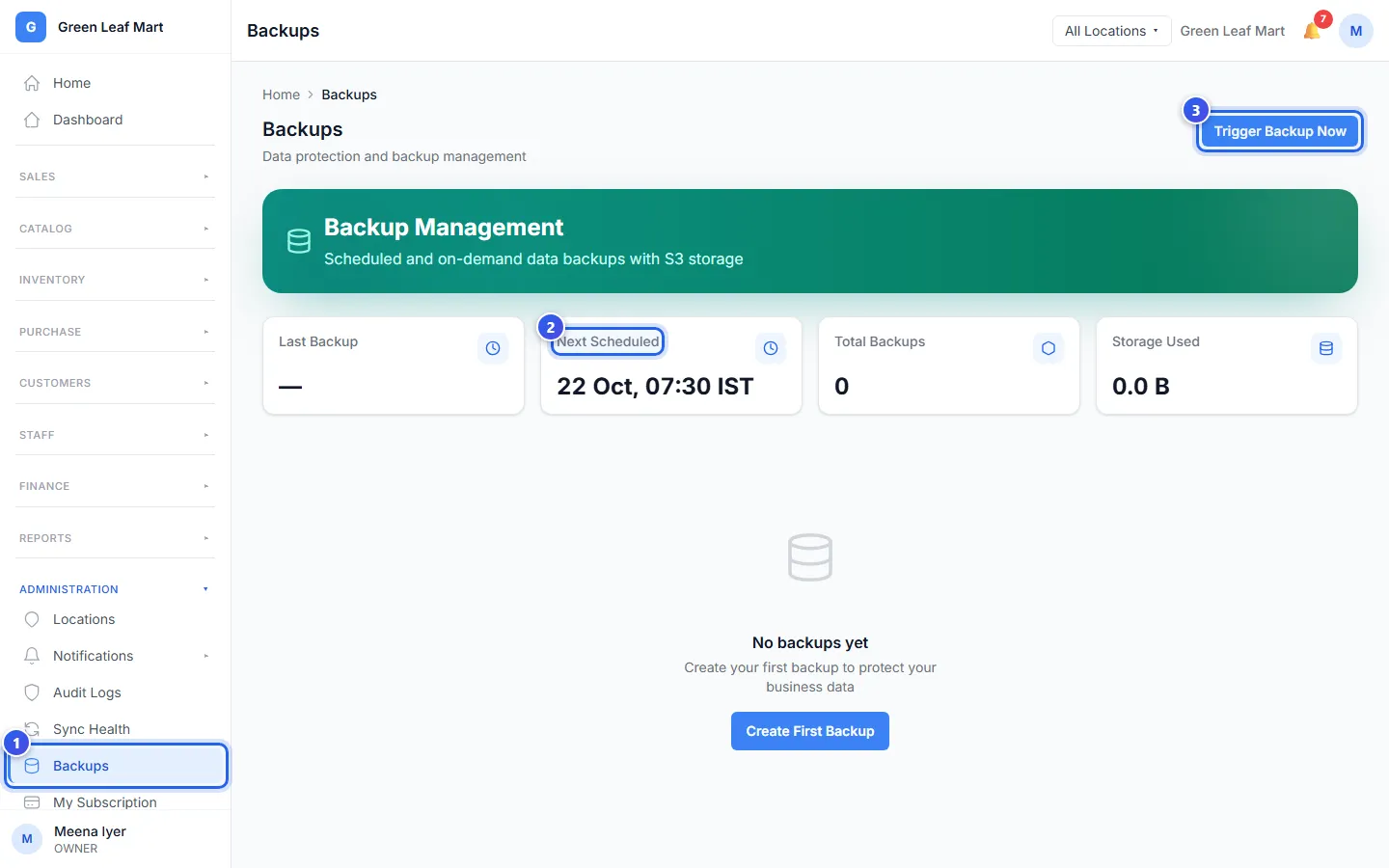
Task: Click the Home house icon in sidebar
Action: click(32, 83)
